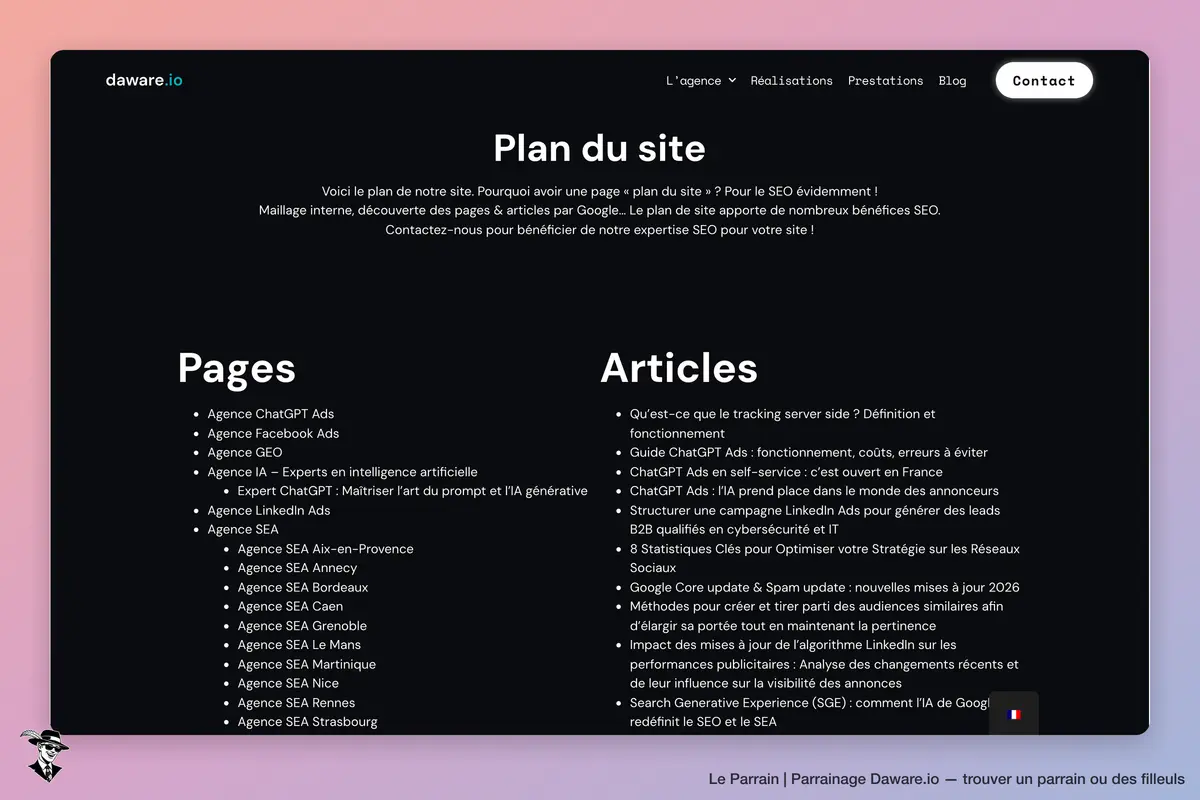This screenshot has height=800, width=1200.
Task: Read the tracking server side article
Action: (x=783, y=424)
